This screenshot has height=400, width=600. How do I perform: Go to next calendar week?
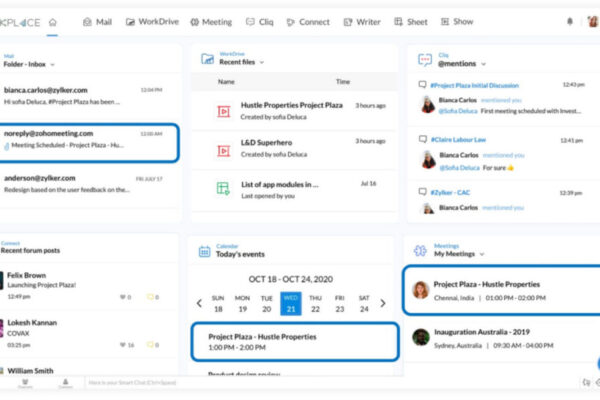[383, 304]
